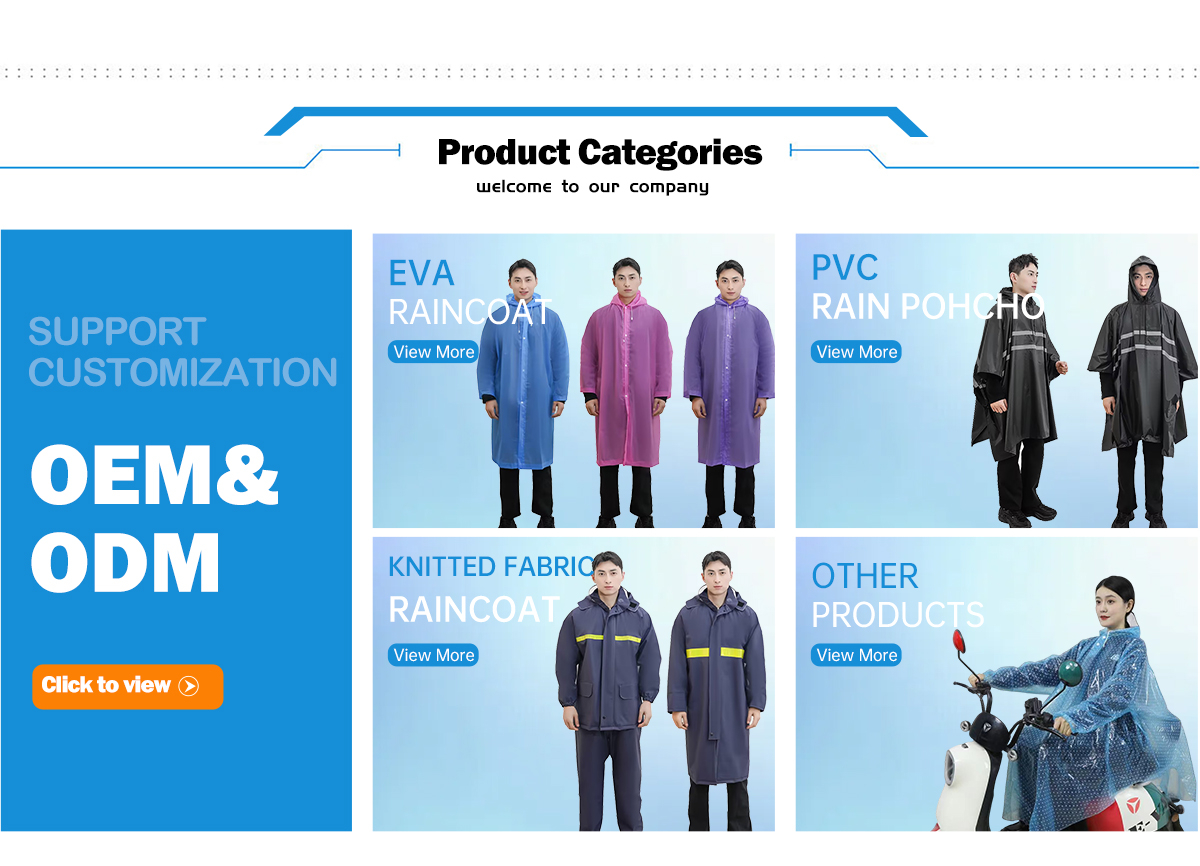Click the KNITTED FABRIC RAINCOAT title

(x=490, y=588)
